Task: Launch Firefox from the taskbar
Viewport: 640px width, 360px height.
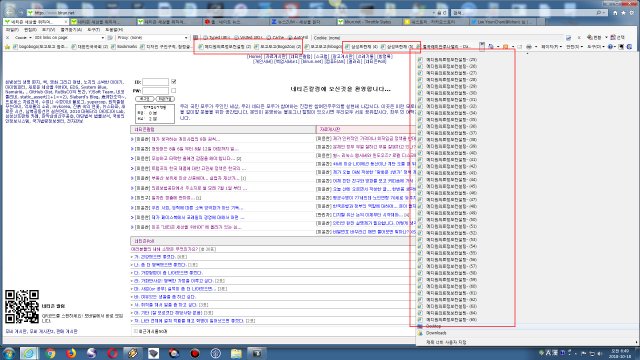Action: (x=71, y=353)
